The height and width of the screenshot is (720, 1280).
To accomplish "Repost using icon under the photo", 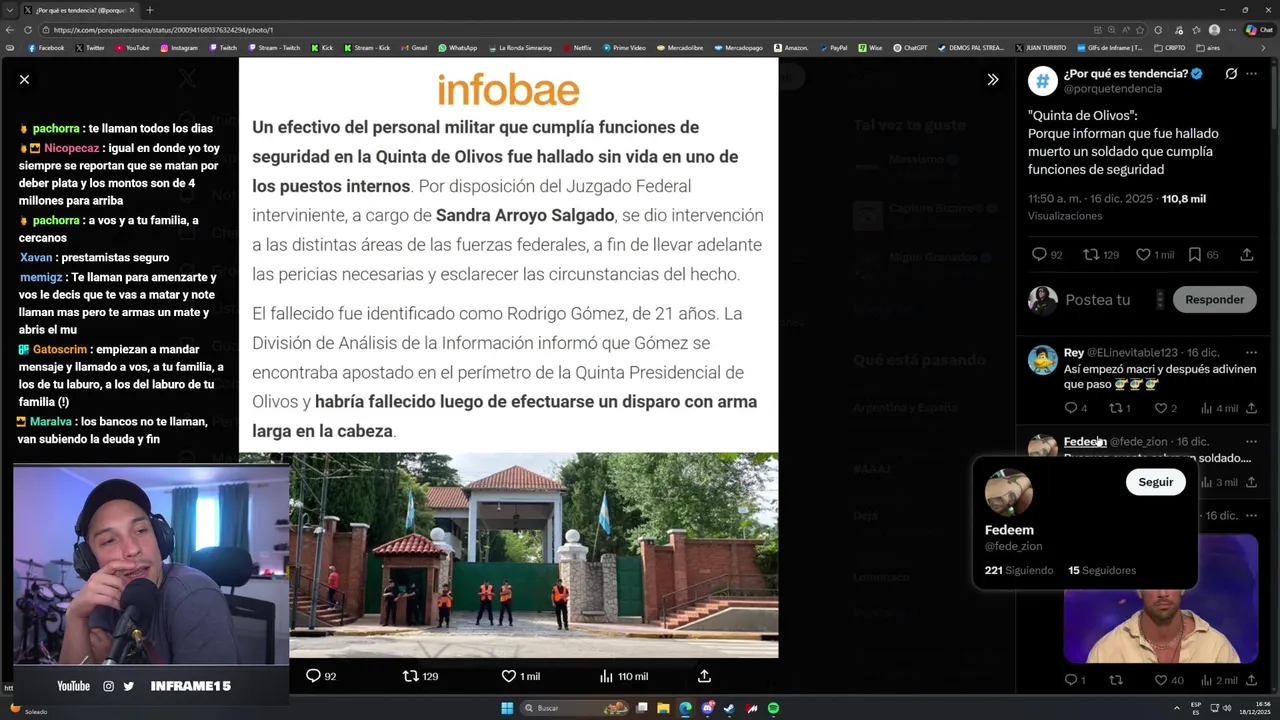I will (x=410, y=676).
